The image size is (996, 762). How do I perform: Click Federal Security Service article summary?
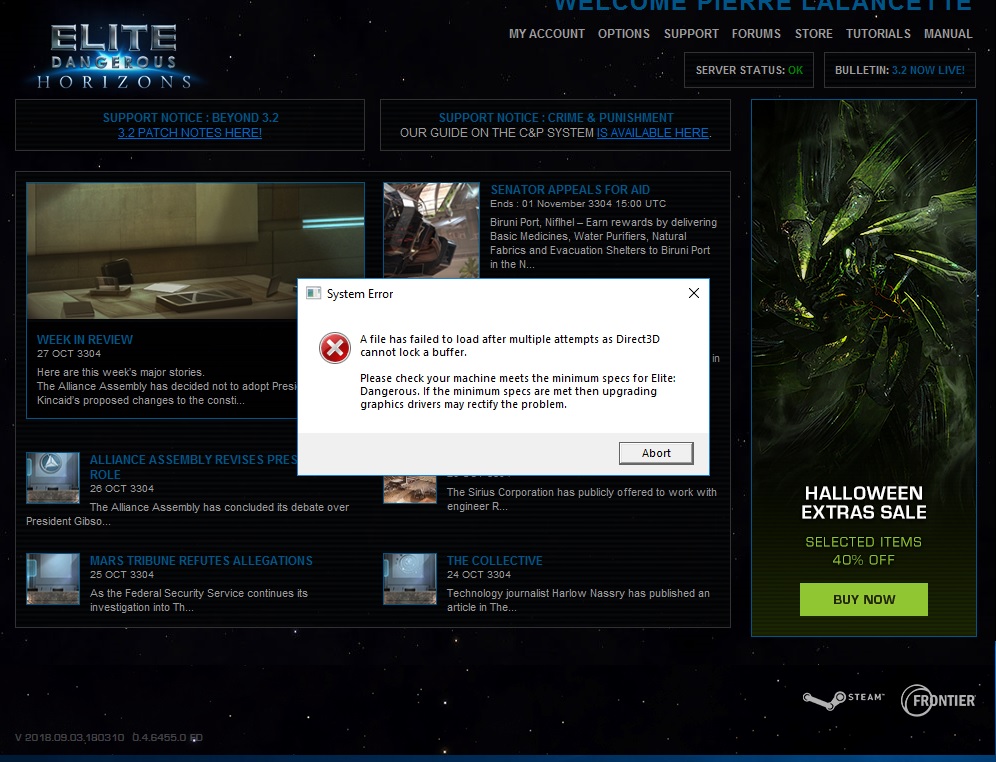pyautogui.click(x=199, y=600)
